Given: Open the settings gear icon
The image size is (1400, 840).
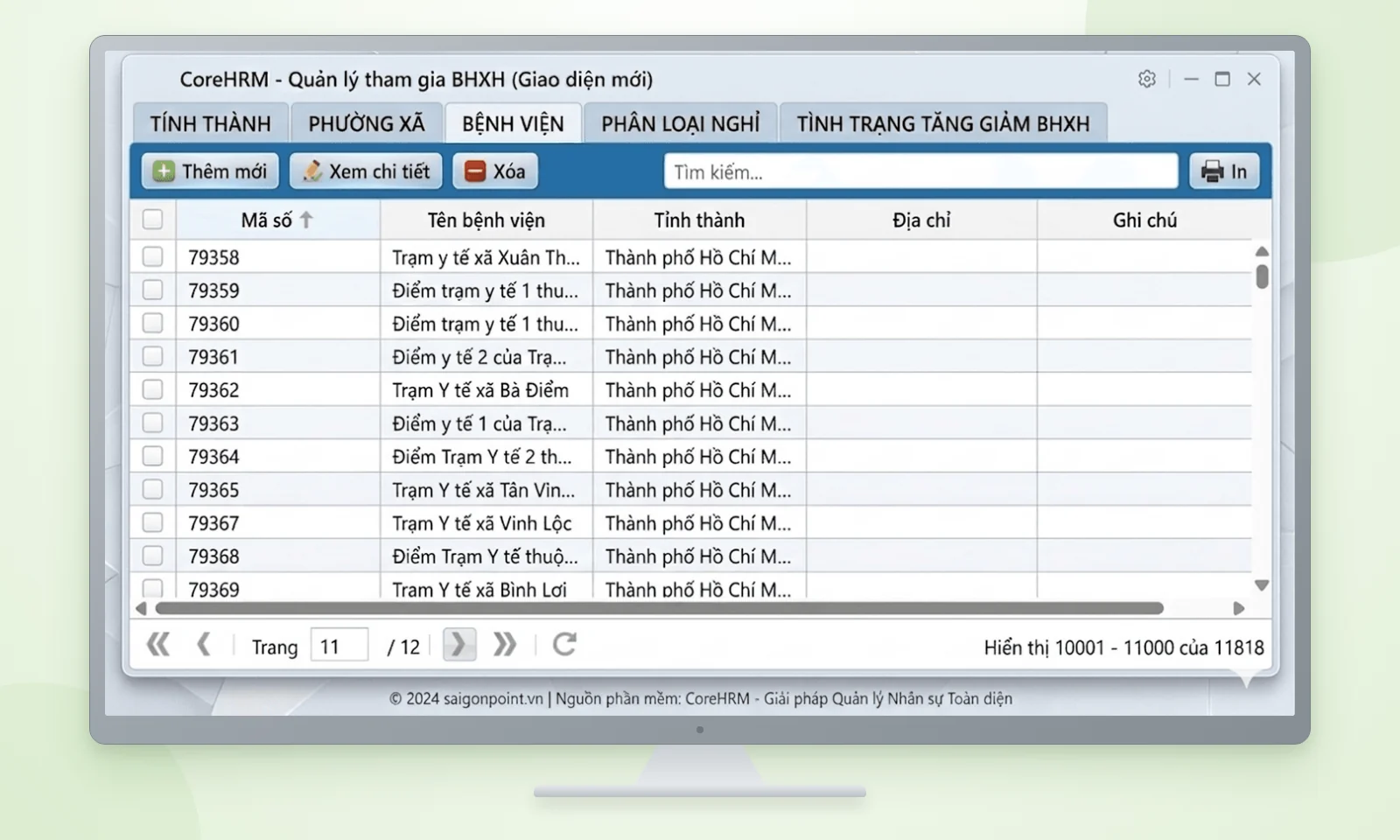Looking at the screenshot, I should pyautogui.click(x=1147, y=79).
